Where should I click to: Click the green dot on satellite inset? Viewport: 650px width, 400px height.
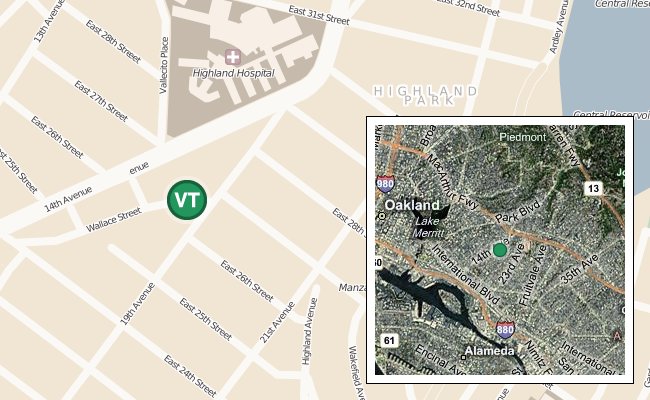coord(500,250)
